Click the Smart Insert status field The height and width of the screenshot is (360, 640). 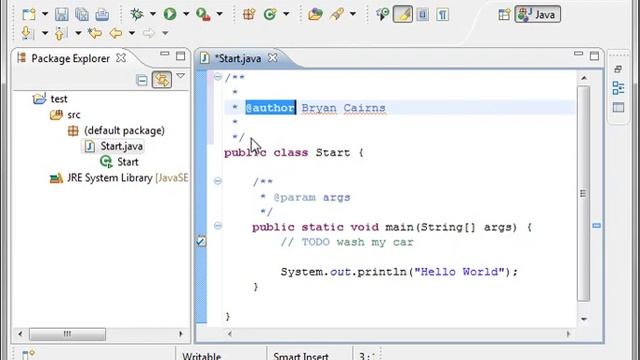[301, 356]
